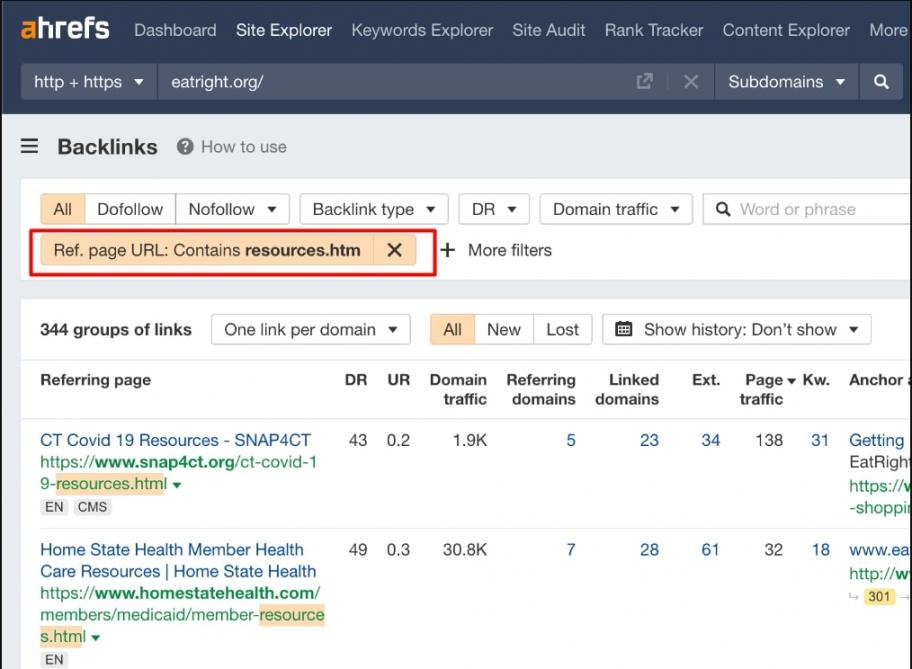Click keywords value 18
The height and width of the screenshot is (669, 912).
pyautogui.click(x=821, y=549)
